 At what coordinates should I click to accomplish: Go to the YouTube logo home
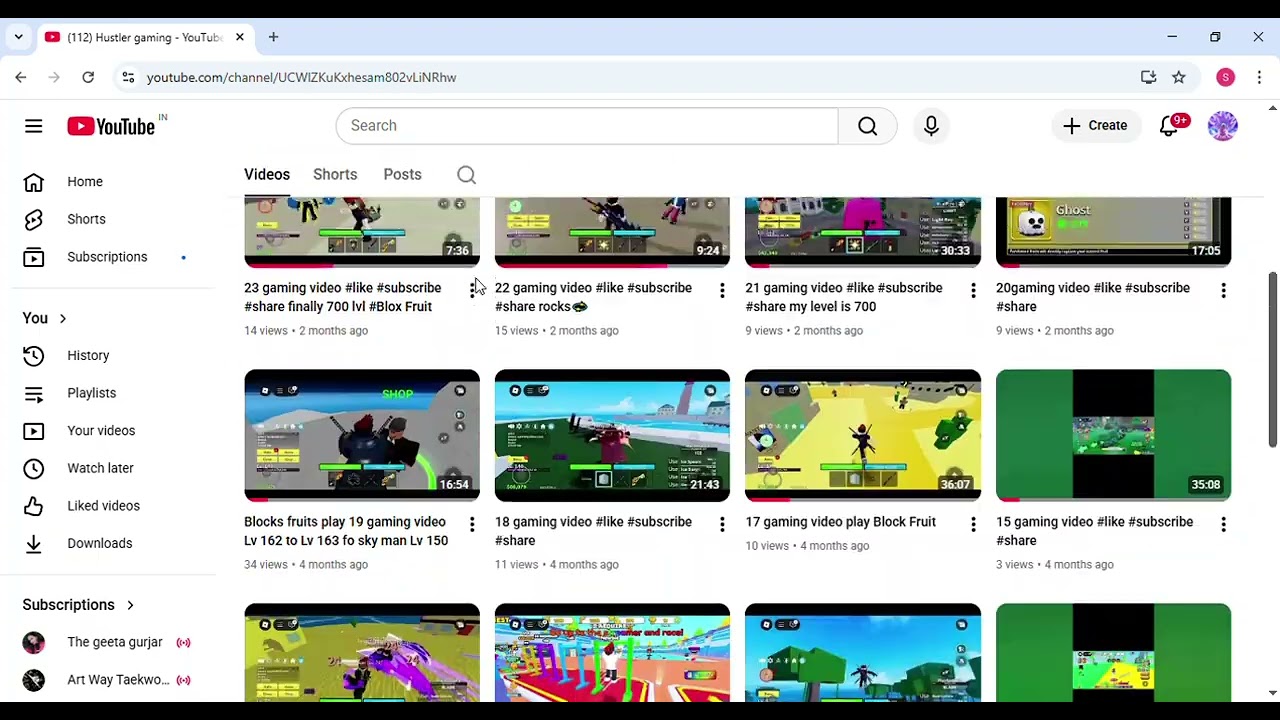(x=111, y=126)
